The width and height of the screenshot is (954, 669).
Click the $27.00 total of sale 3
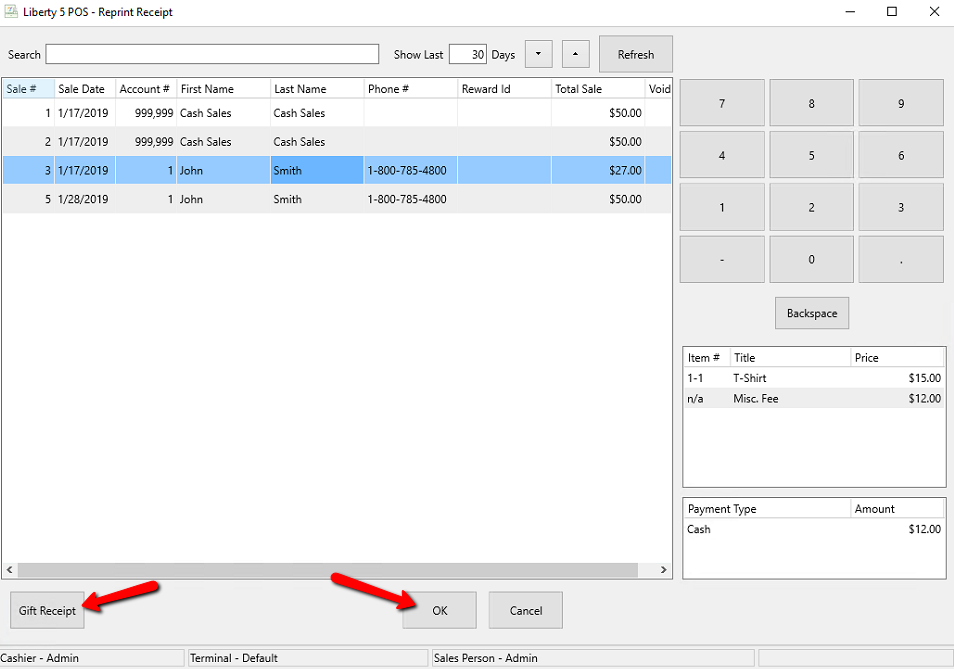click(625, 170)
